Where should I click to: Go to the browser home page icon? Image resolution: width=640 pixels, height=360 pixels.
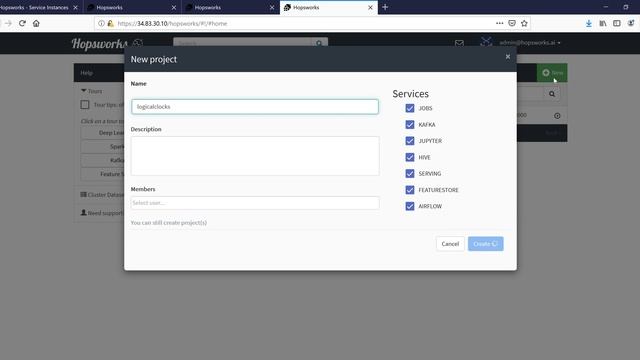click(36, 23)
